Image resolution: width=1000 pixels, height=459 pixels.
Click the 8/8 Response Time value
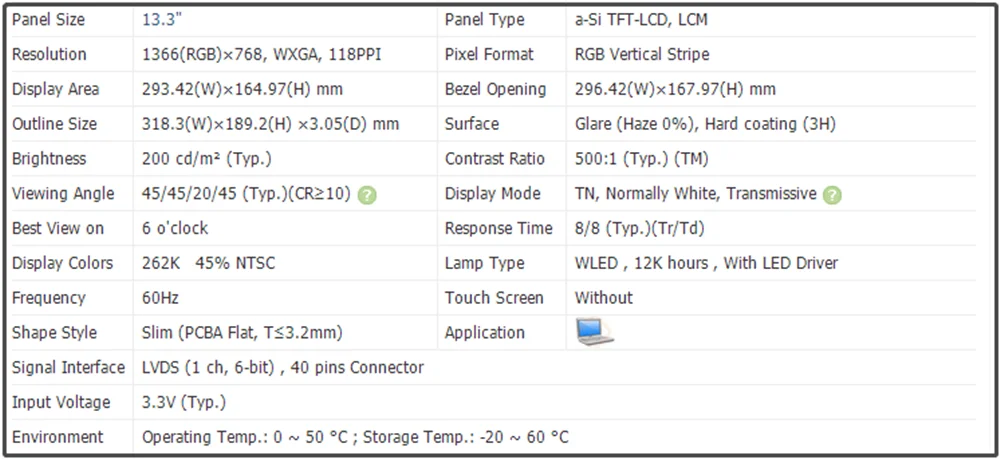(639, 228)
